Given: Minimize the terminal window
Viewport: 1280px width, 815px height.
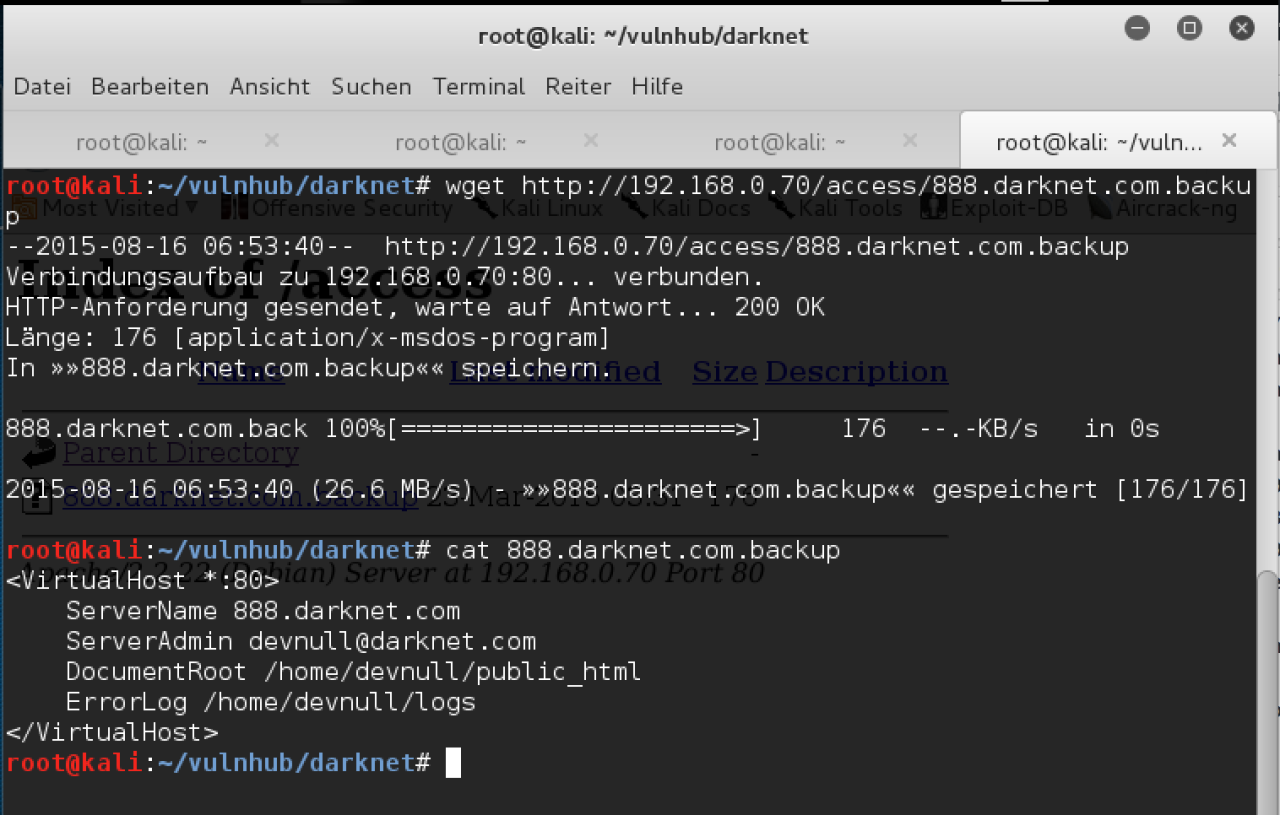Looking at the screenshot, I should point(1137,28).
